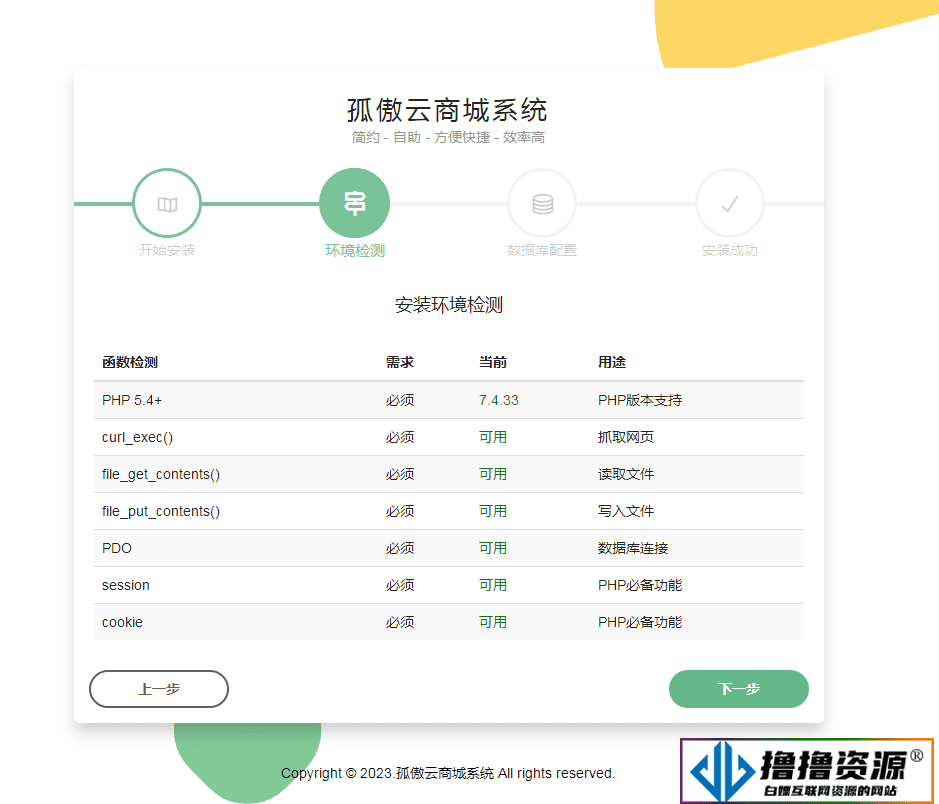The image size is (939, 804).
Task: Click the 需求 column header
Action: (400, 362)
